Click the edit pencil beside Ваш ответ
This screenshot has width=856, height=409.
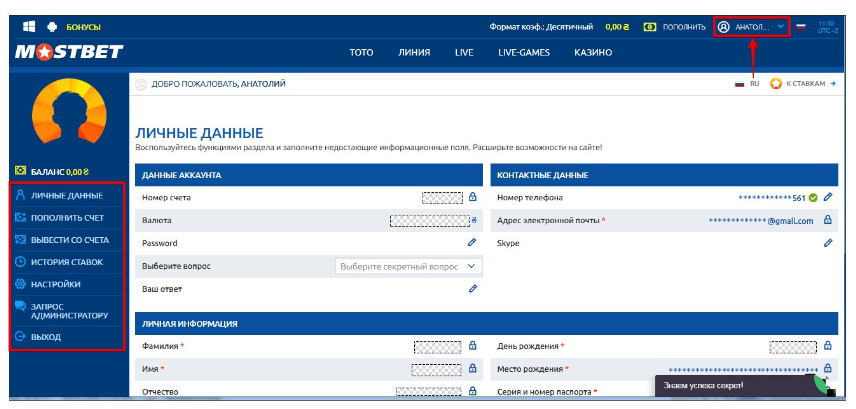pyautogui.click(x=472, y=289)
